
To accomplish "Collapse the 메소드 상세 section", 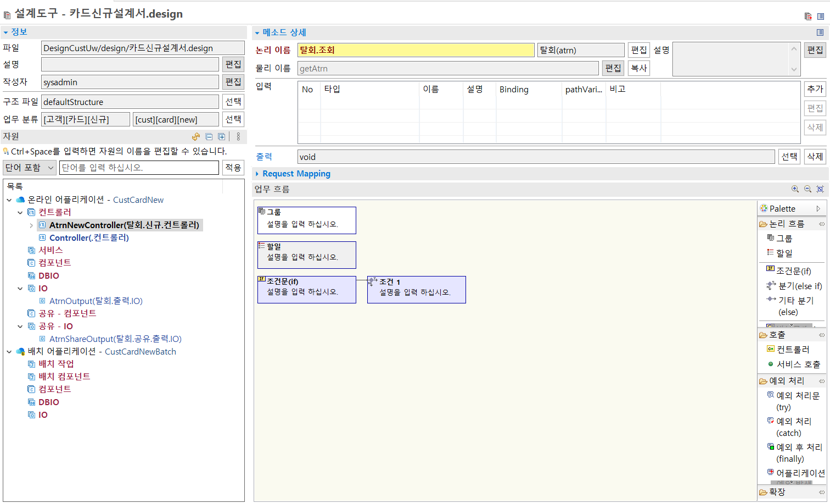I will click(257, 33).
